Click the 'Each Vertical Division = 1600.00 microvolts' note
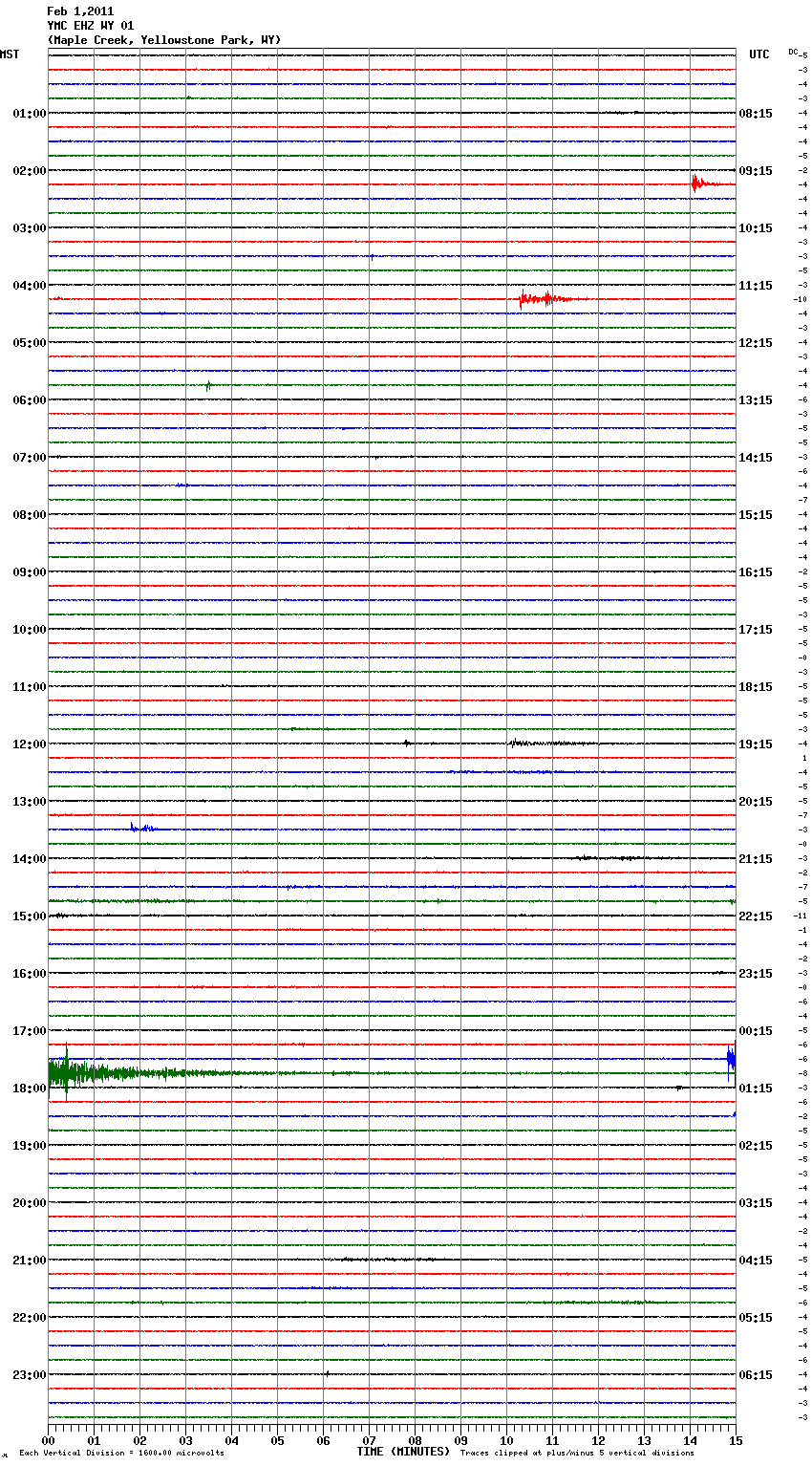Screen dimensions: 812x1466 pos(121,1453)
